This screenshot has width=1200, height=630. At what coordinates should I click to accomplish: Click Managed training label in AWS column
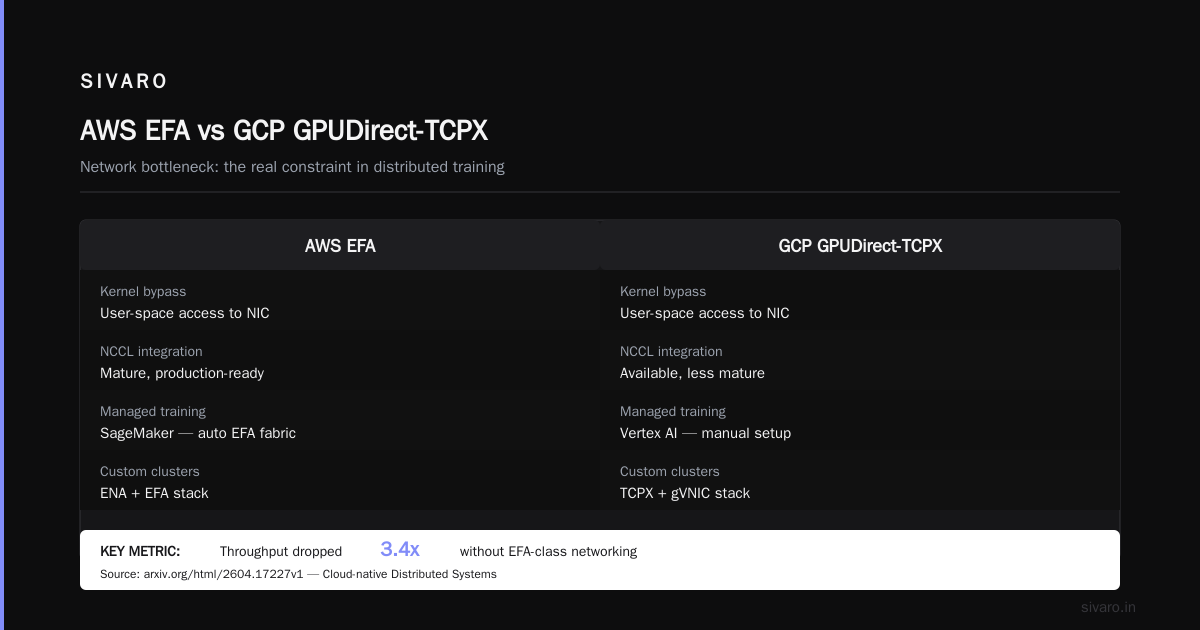tap(153, 411)
